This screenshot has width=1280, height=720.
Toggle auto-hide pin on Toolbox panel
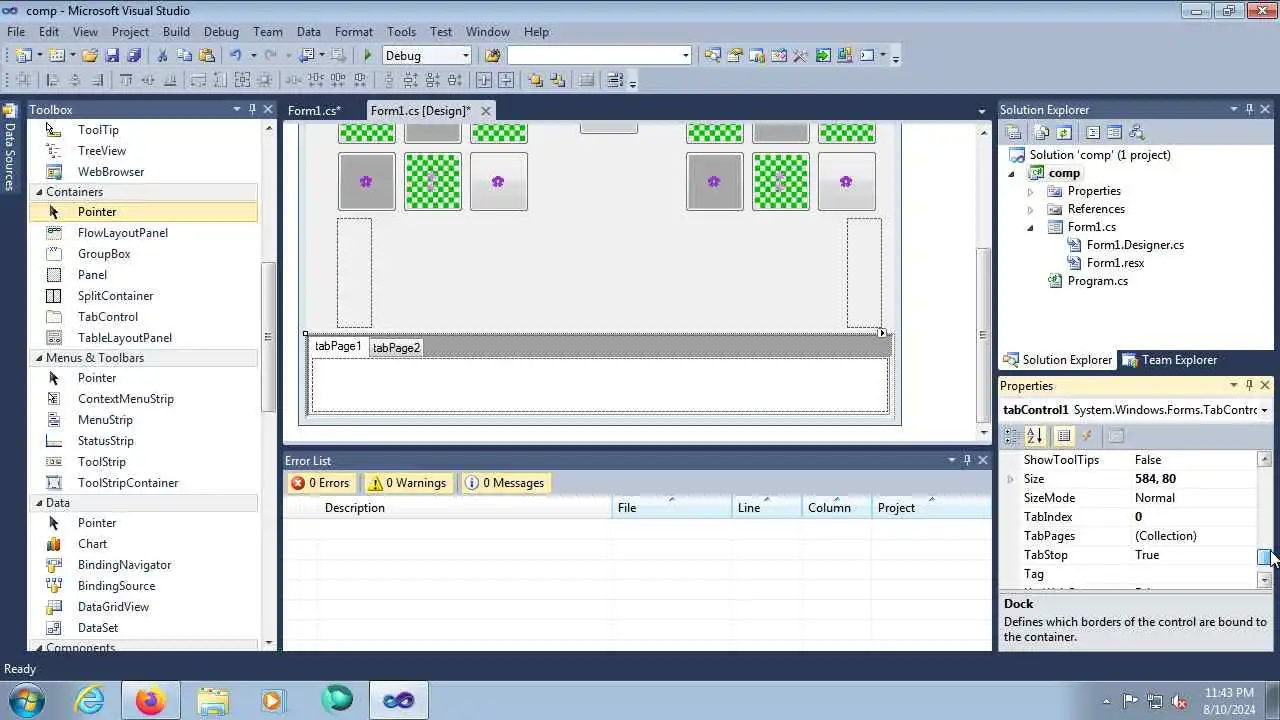(252, 109)
